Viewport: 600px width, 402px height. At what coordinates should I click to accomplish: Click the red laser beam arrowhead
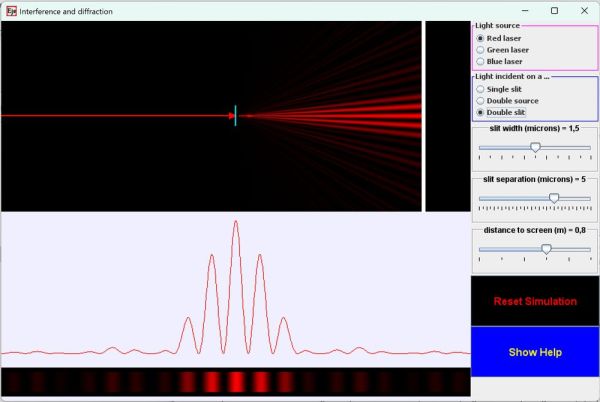coord(230,115)
